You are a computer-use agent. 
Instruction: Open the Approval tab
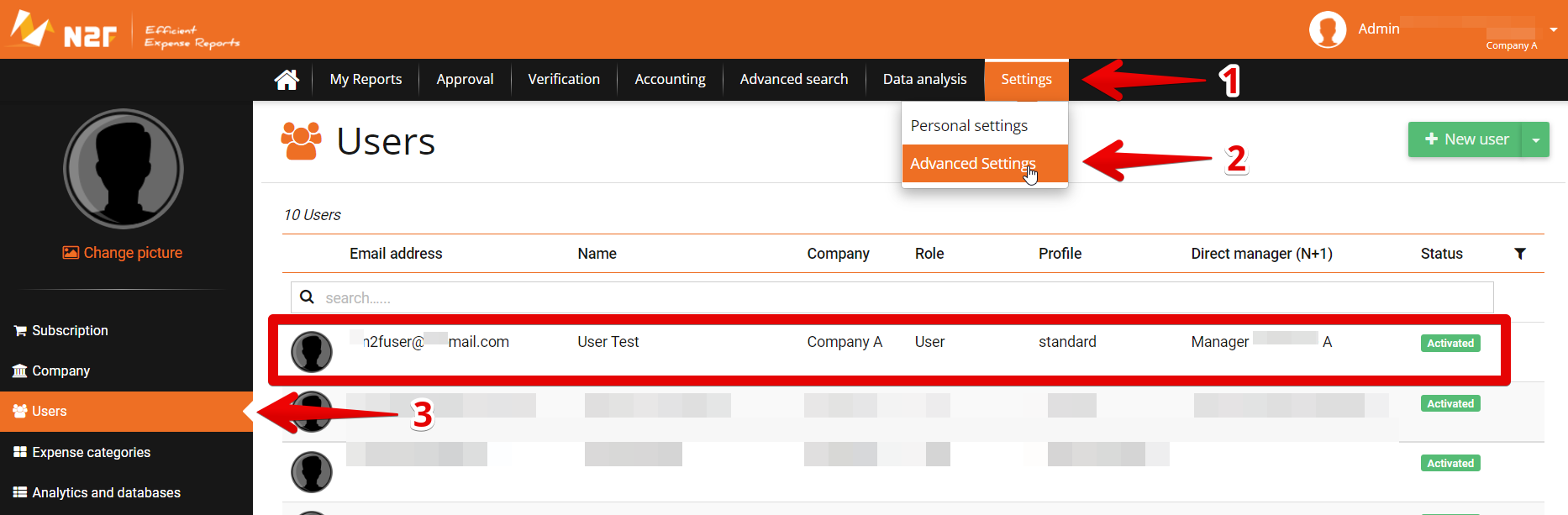(x=465, y=80)
